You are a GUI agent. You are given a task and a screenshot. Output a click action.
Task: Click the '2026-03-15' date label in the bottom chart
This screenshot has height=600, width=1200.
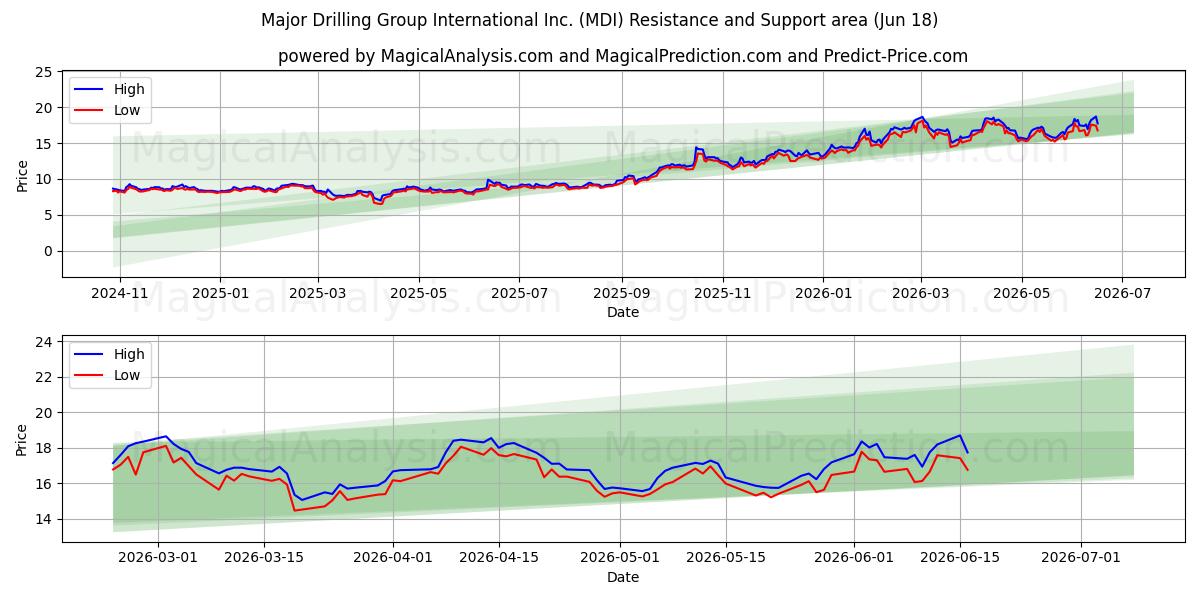[265, 560]
